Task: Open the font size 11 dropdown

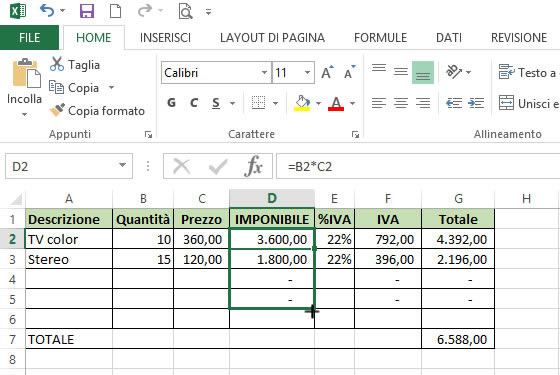Action: (x=307, y=72)
